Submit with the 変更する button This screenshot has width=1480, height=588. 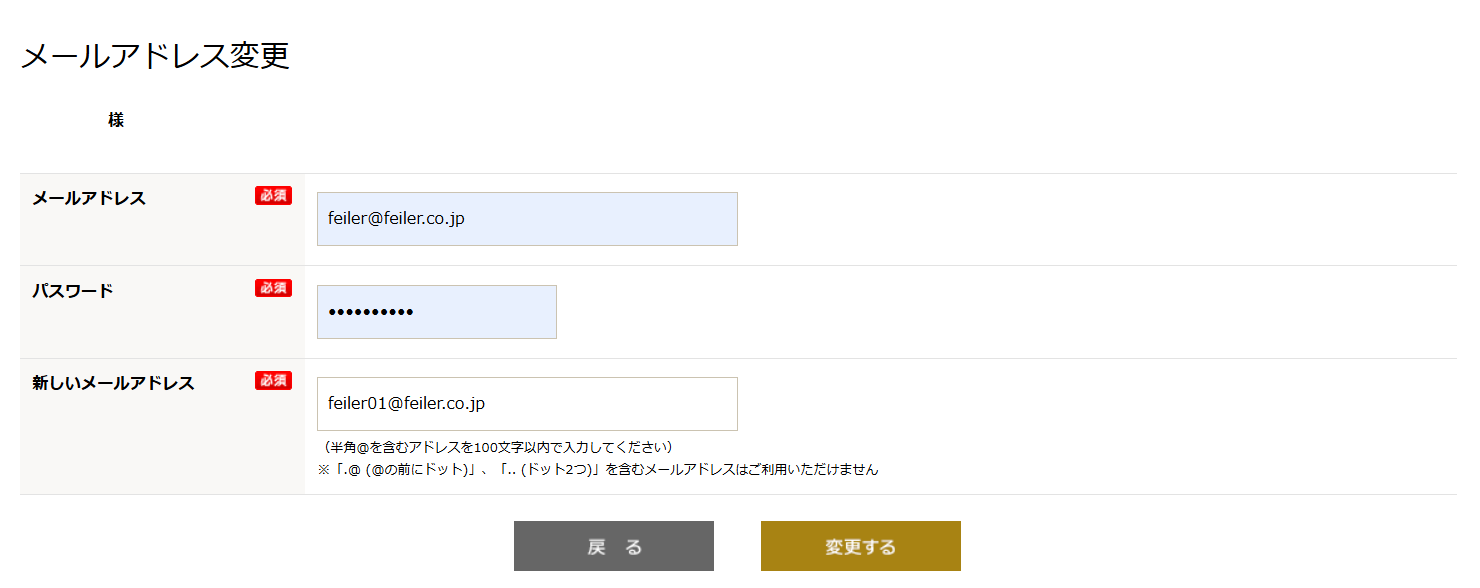point(860,546)
